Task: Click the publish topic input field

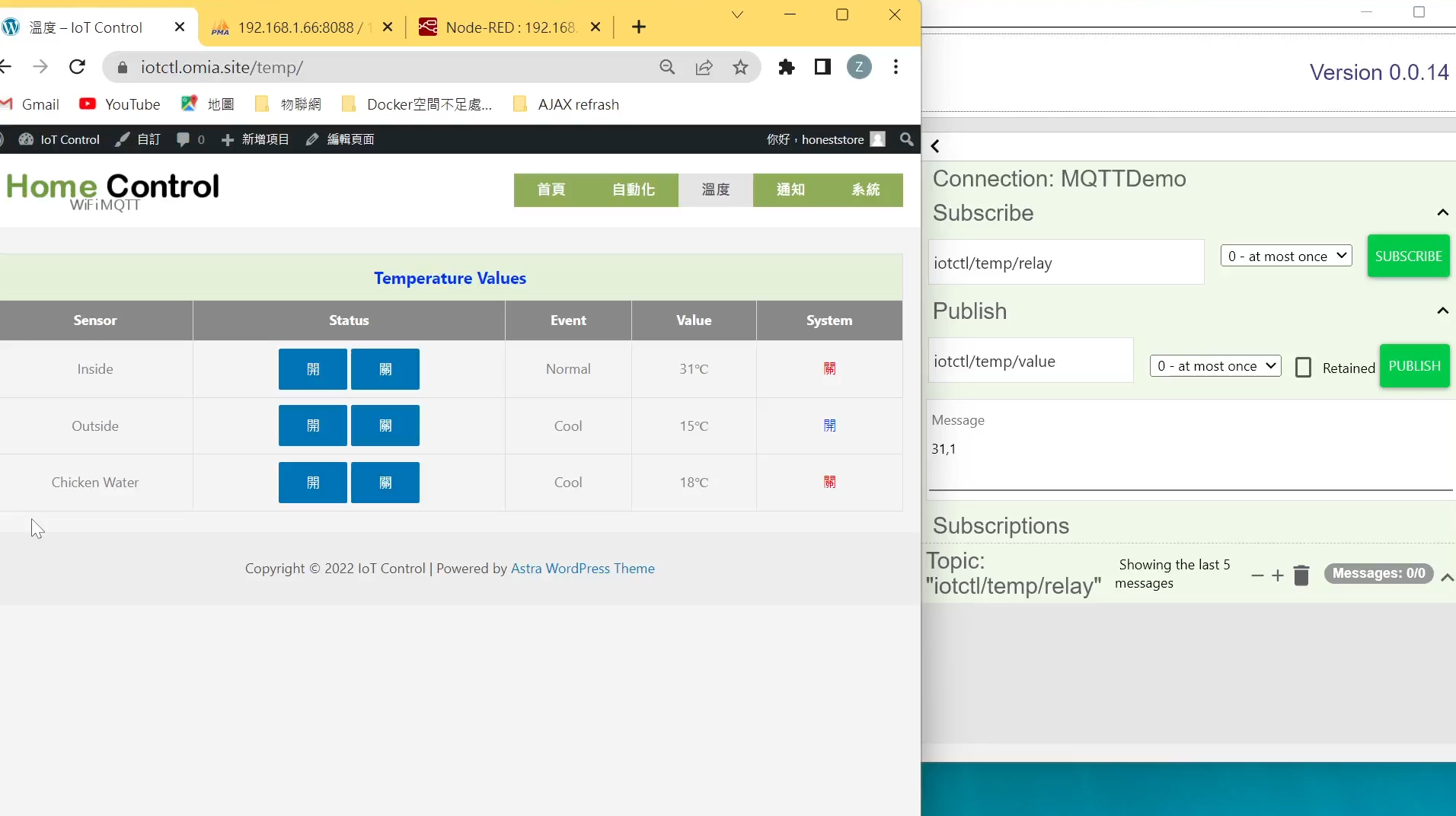Action: [1030, 362]
